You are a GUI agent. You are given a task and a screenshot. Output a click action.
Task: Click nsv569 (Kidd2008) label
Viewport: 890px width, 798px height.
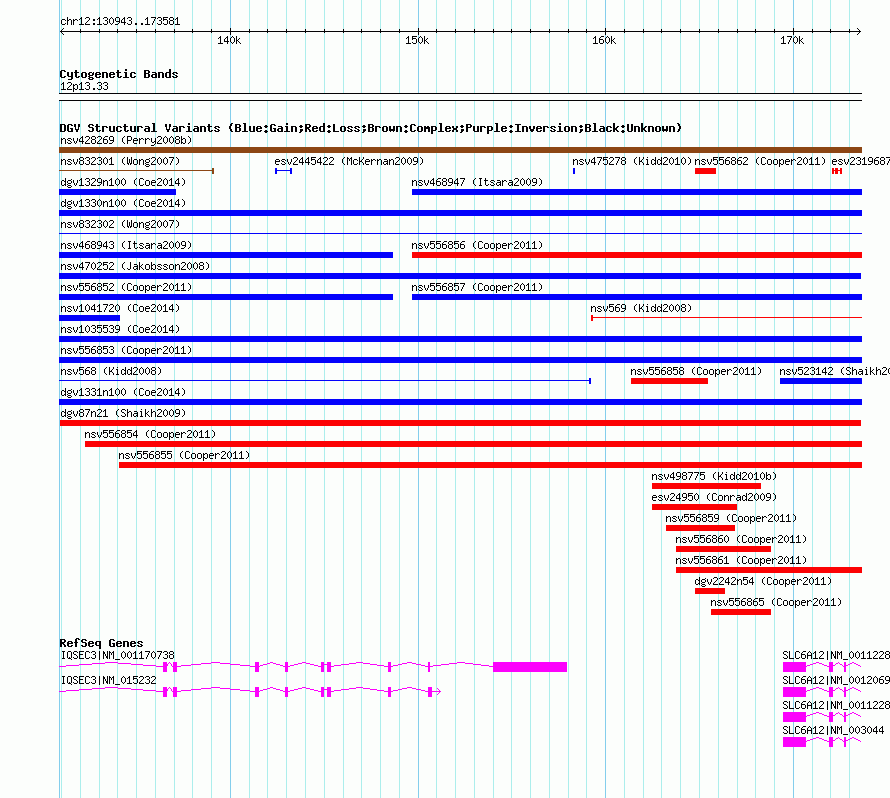[641, 308]
